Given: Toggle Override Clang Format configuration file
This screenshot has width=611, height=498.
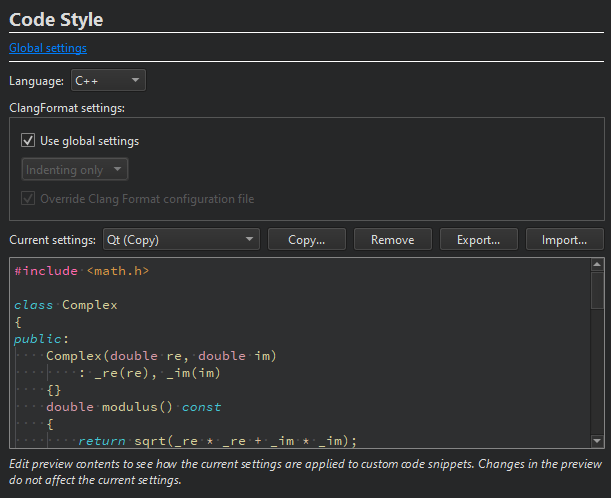Looking at the screenshot, I should (28, 199).
